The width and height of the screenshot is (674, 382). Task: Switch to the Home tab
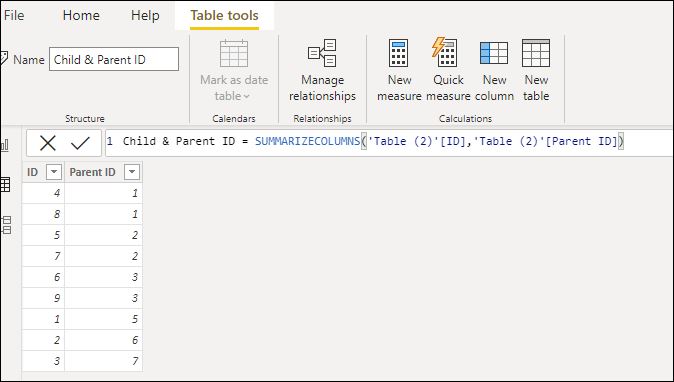(81, 15)
